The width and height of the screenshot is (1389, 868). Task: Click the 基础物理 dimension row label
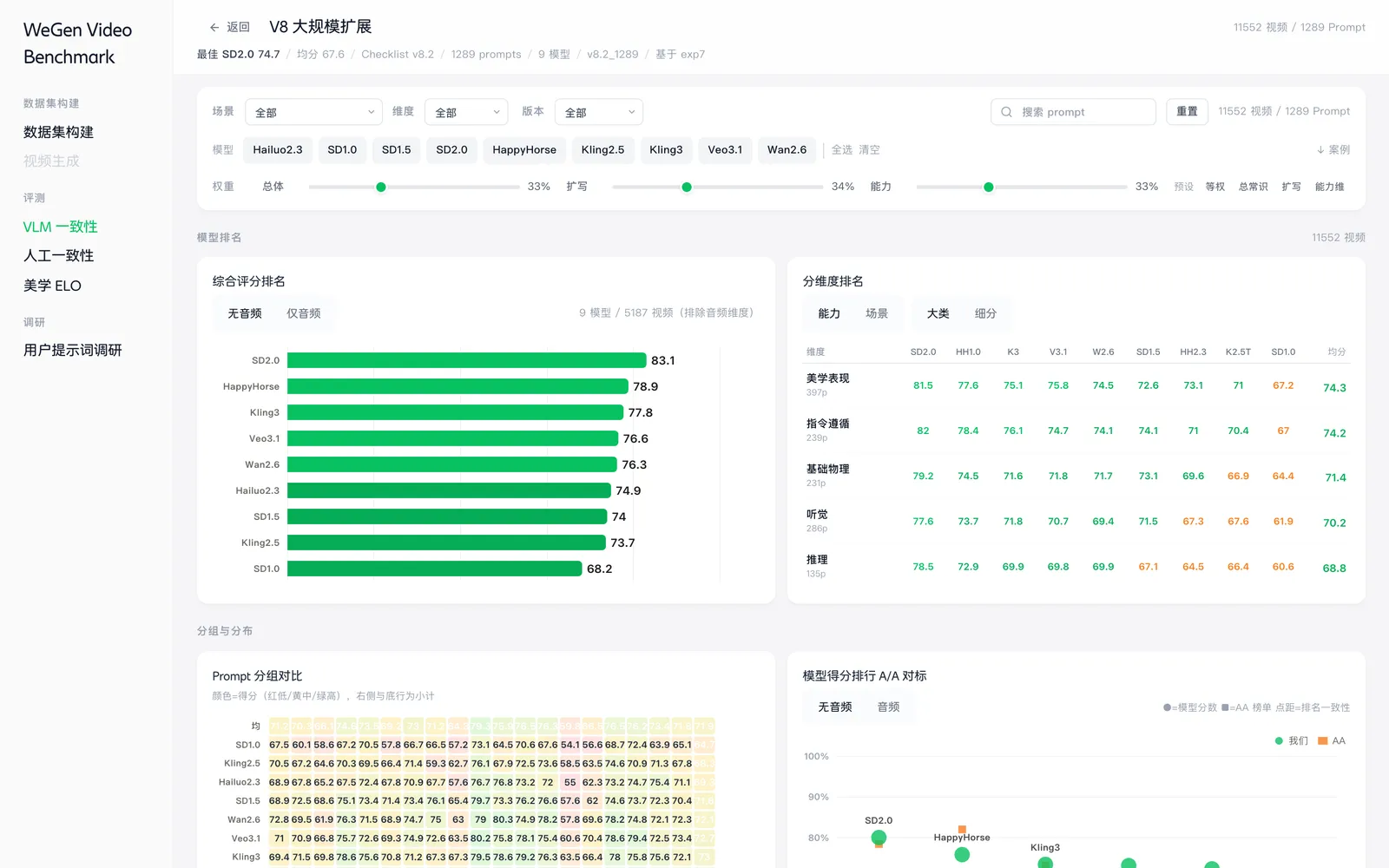click(x=828, y=469)
